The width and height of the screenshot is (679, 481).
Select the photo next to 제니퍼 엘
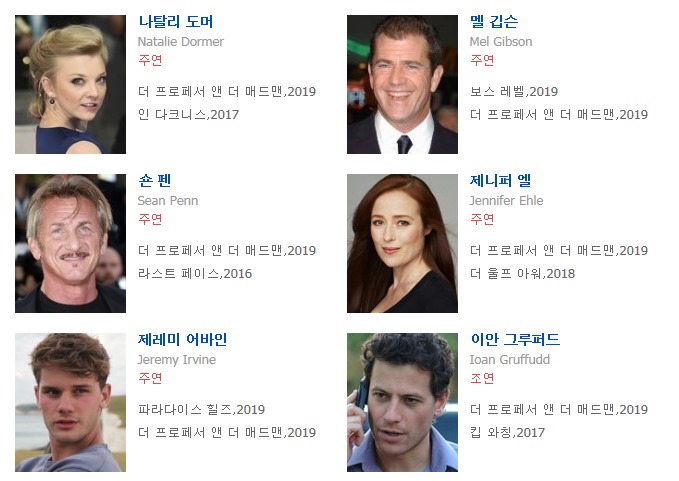coord(402,243)
